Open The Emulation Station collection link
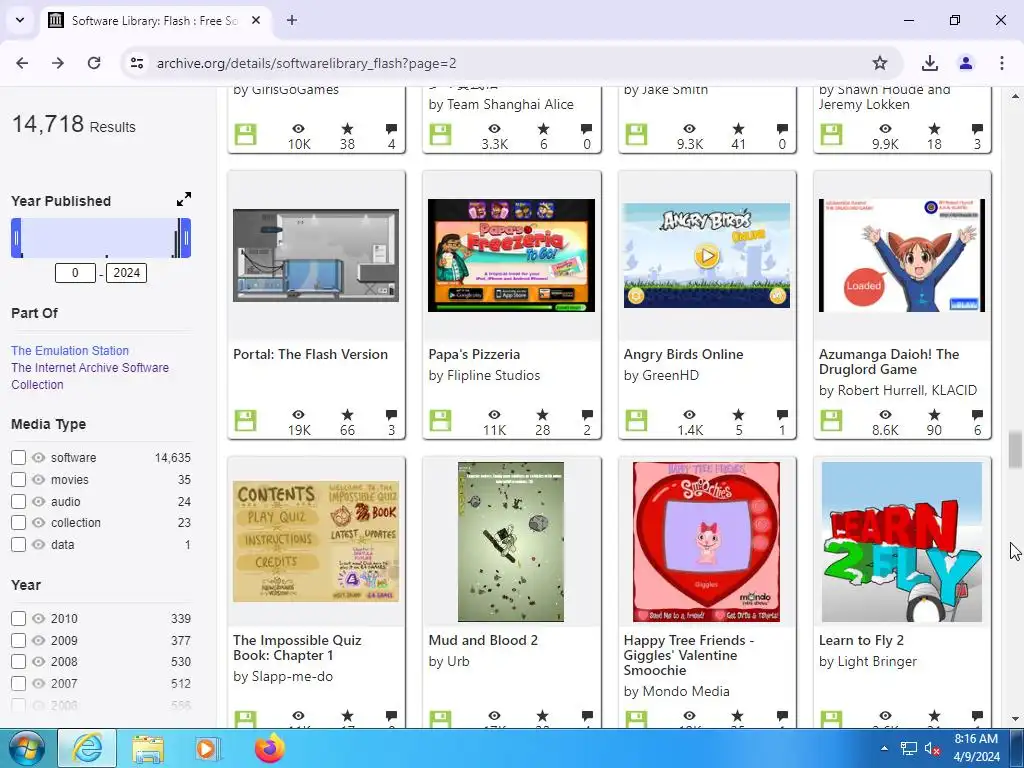The image size is (1024, 768). pos(70,351)
